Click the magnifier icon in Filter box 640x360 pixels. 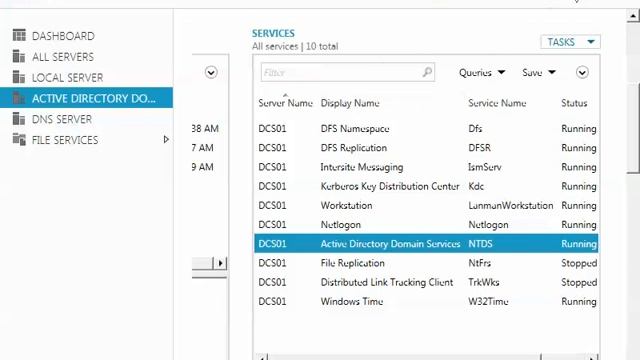[x=427, y=72]
